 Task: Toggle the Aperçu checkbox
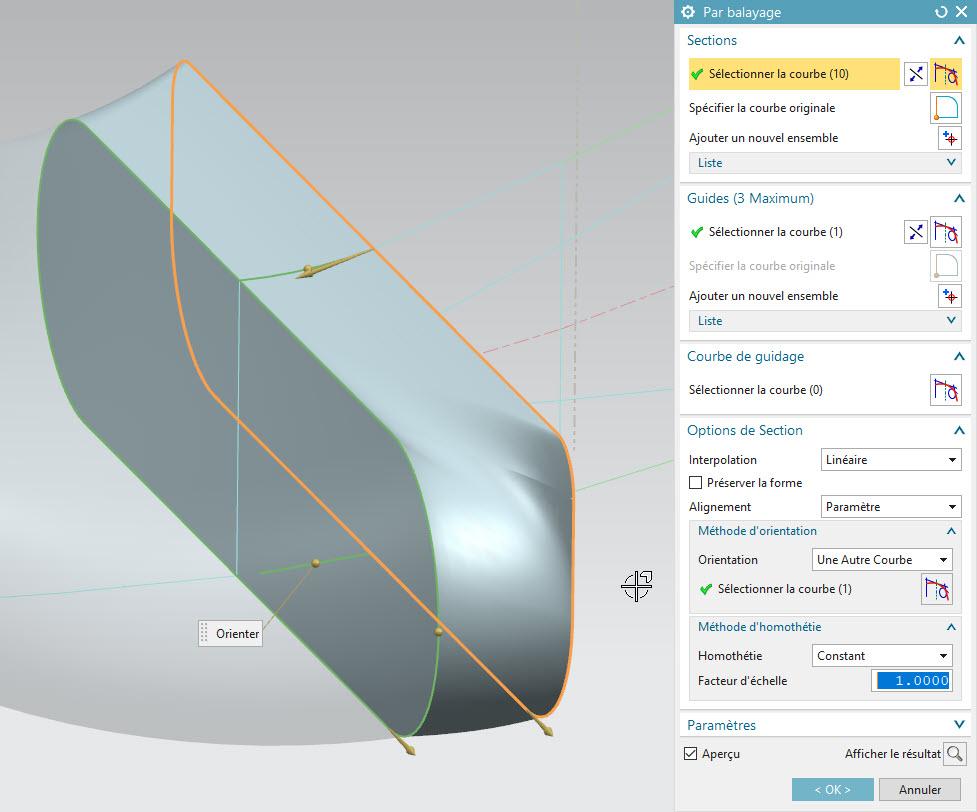(690, 754)
